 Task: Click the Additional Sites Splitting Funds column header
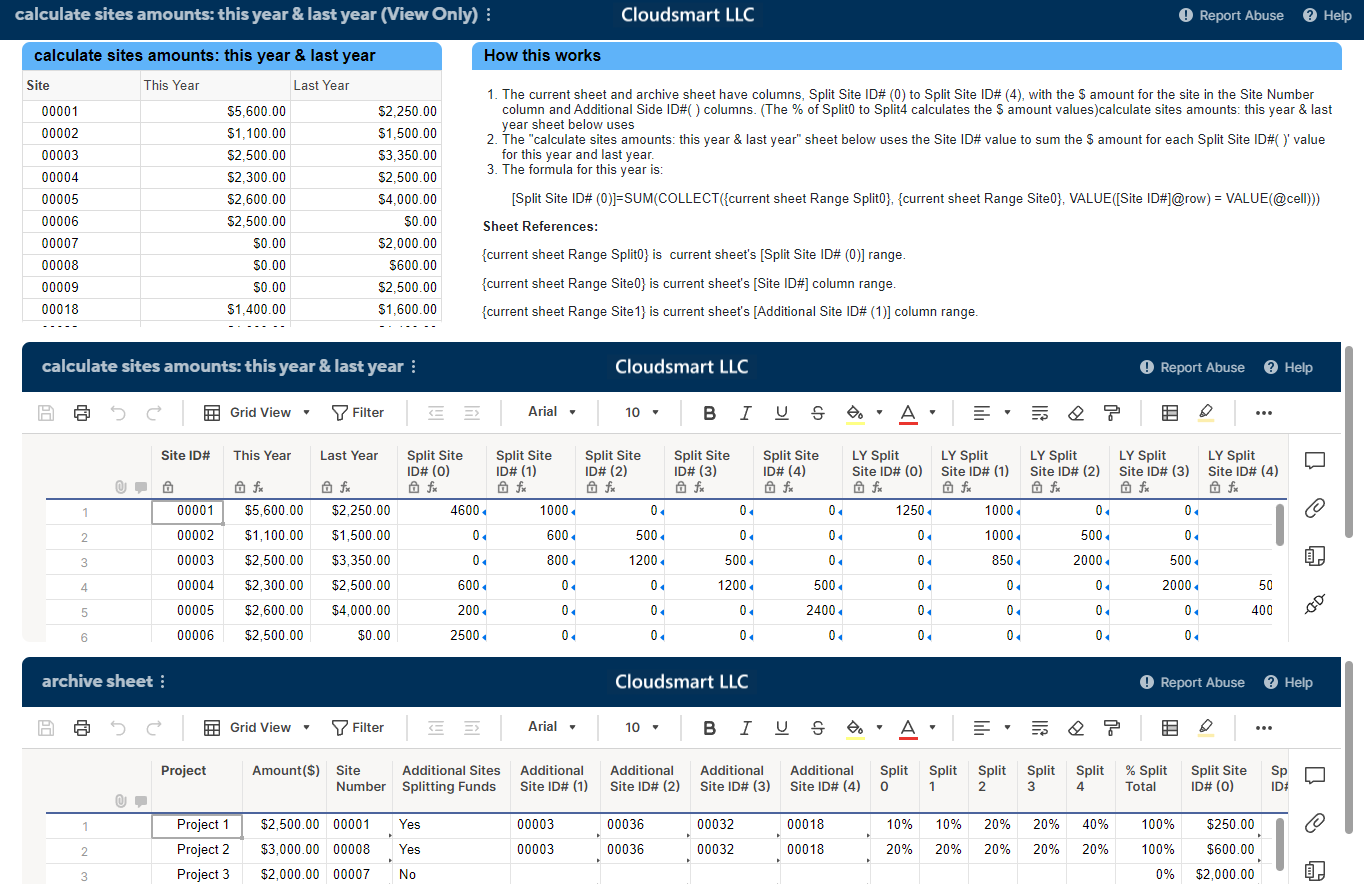pyautogui.click(x=453, y=779)
